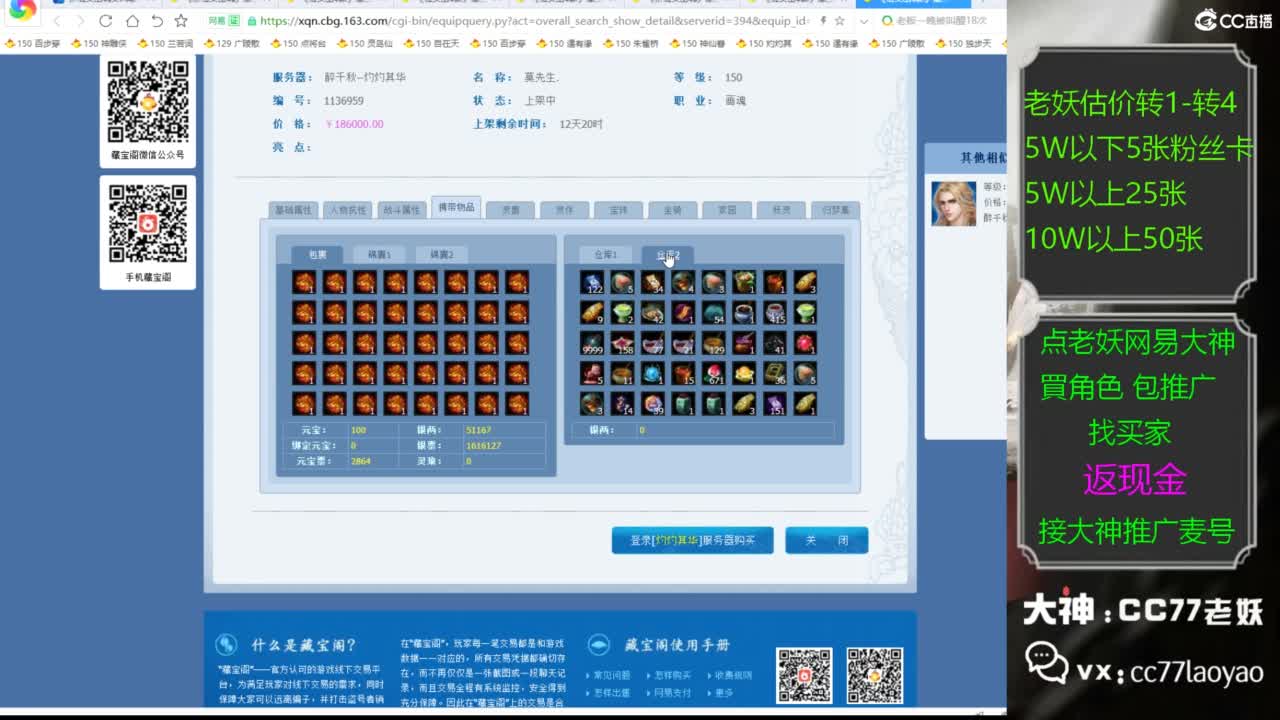Open the 锦囊2 tab

(x=442, y=255)
